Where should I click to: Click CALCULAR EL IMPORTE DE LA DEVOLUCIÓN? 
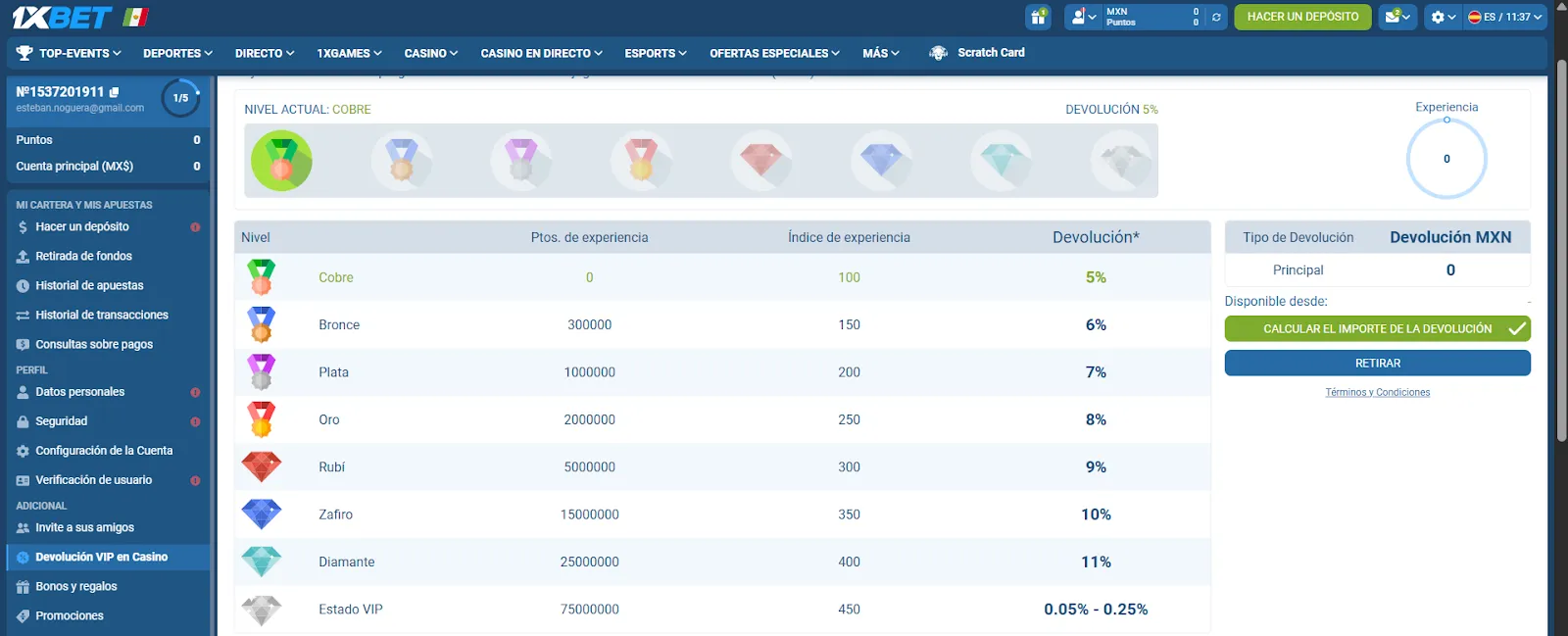pos(1377,329)
